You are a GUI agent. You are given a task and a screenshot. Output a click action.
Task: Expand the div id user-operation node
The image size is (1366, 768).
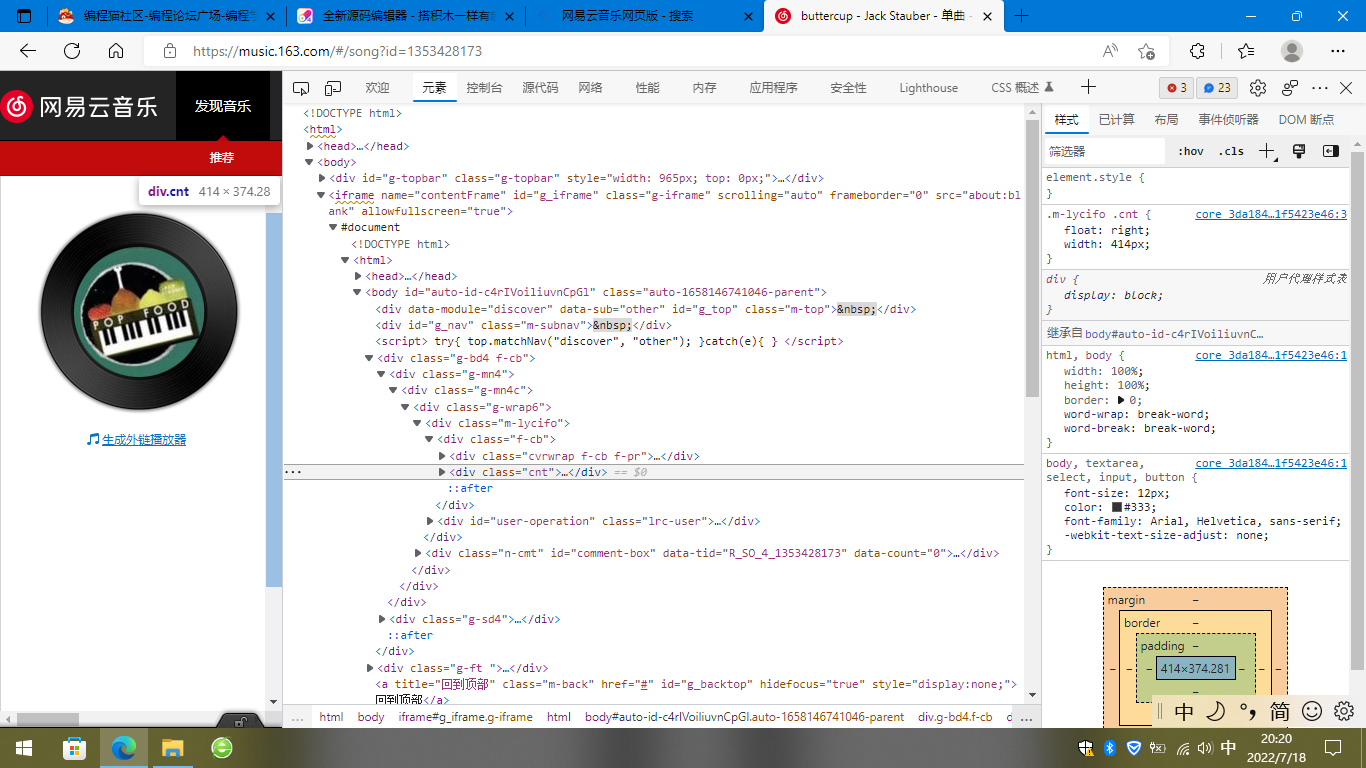click(430, 521)
